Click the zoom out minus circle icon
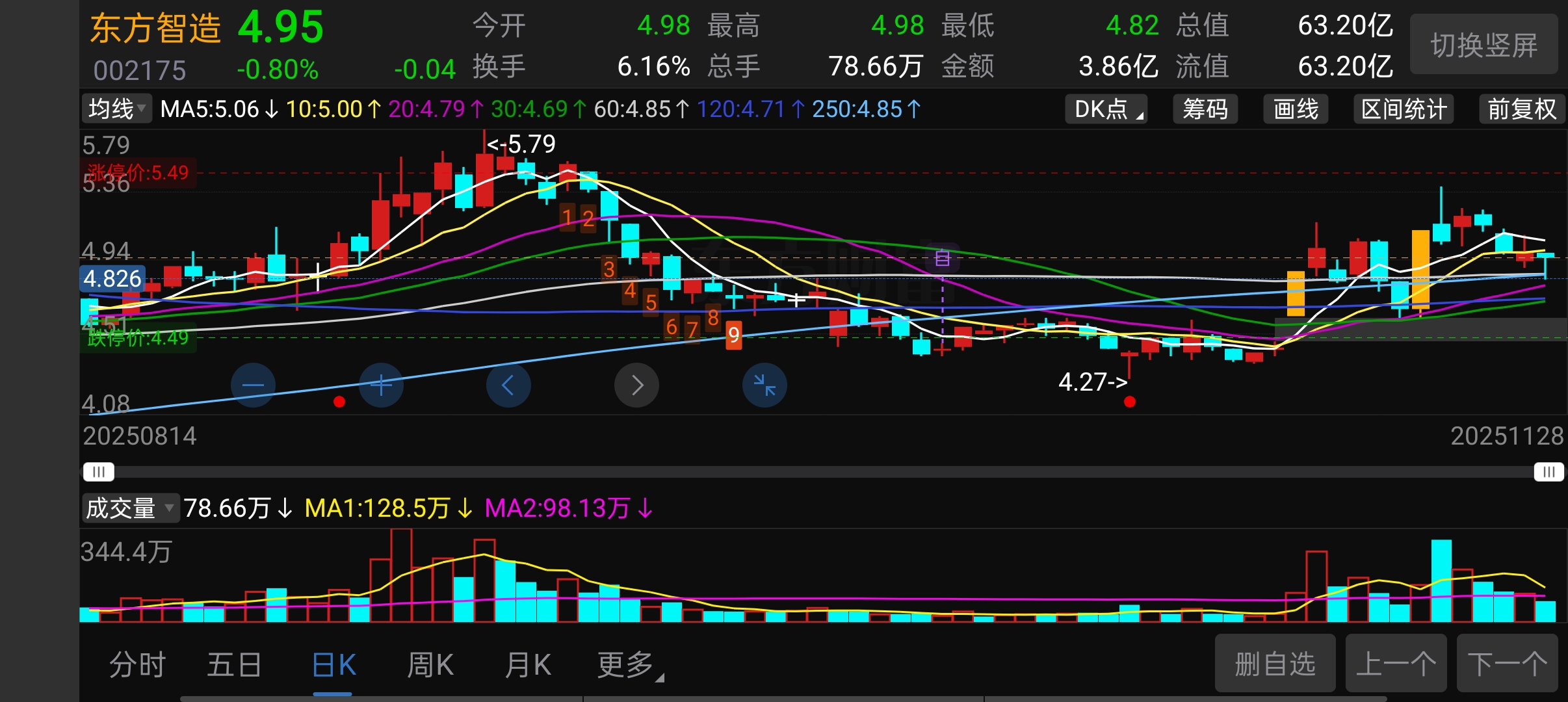 (x=253, y=385)
